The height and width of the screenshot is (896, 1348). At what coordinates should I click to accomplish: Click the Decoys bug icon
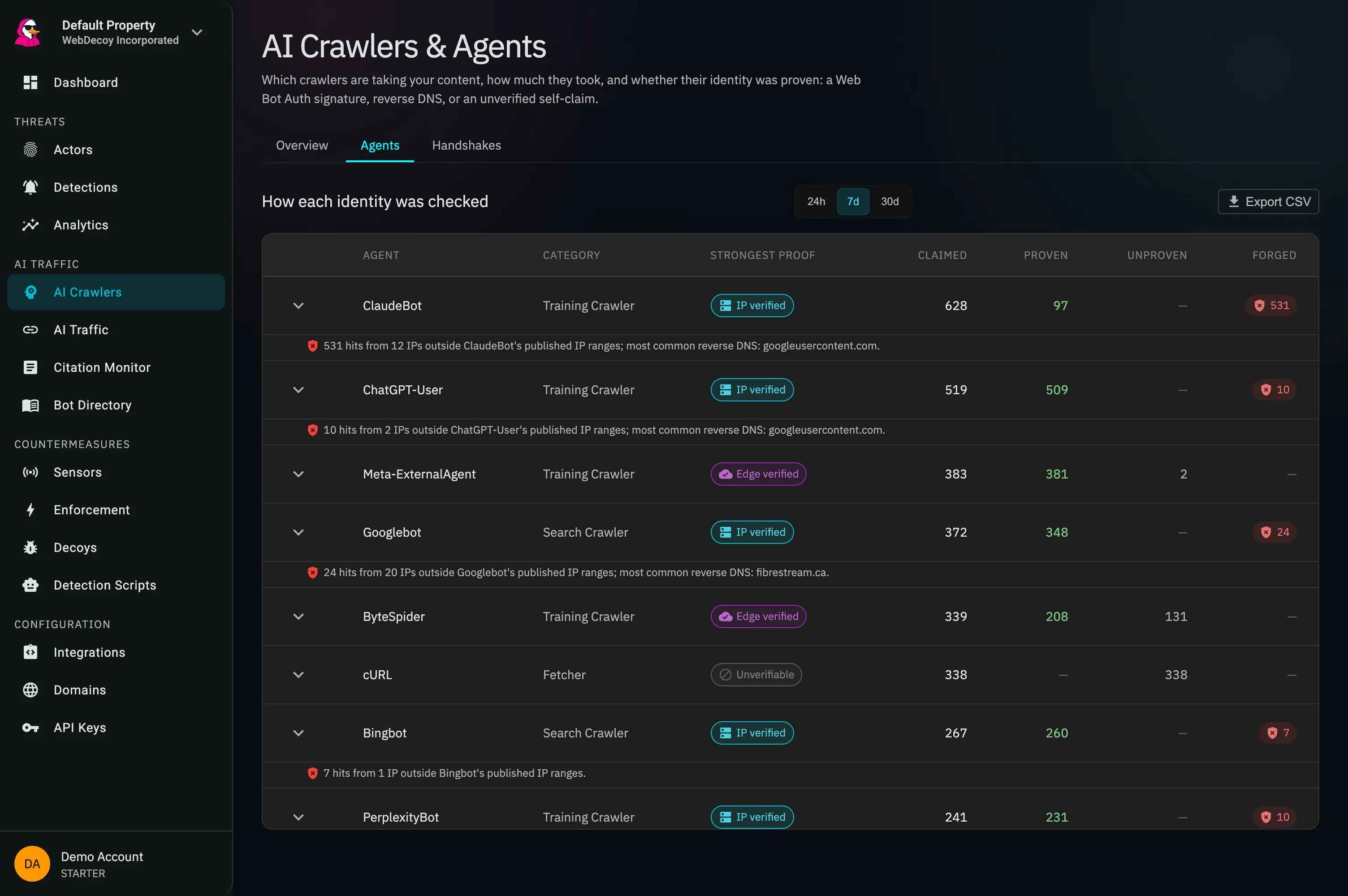tap(30, 547)
